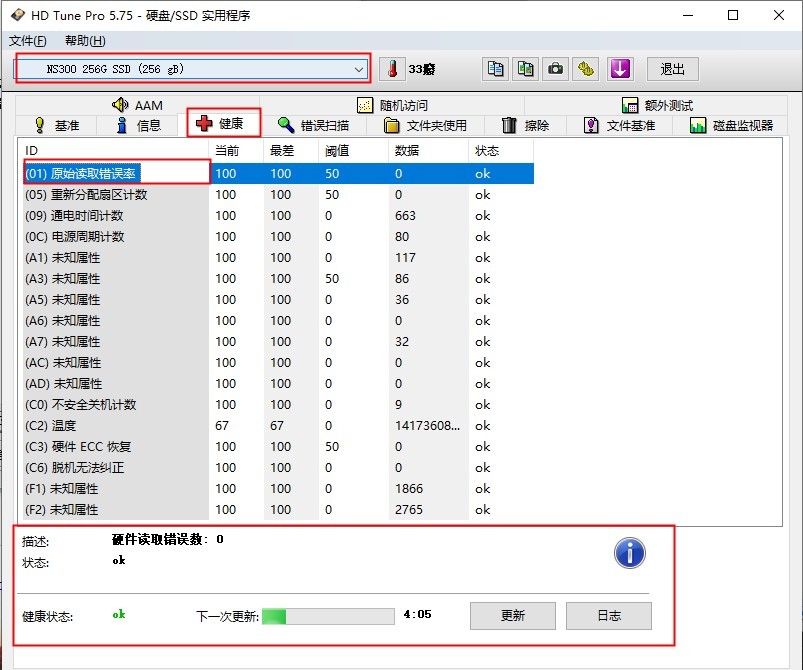This screenshot has height=670, width=803.
Task: Click the copy results as image icon
Action: tap(525, 68)
